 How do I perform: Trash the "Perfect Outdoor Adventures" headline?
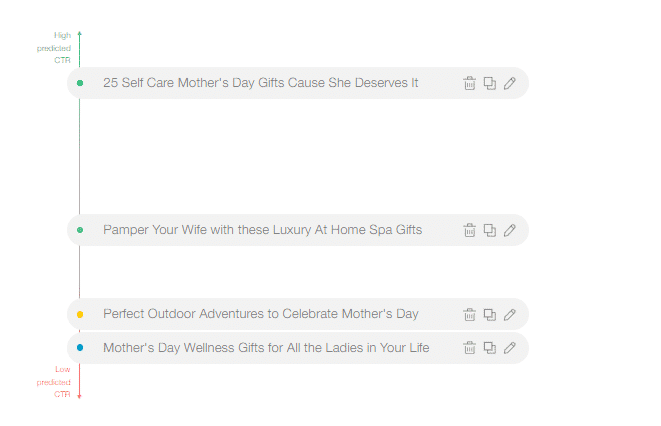[469, 314]
